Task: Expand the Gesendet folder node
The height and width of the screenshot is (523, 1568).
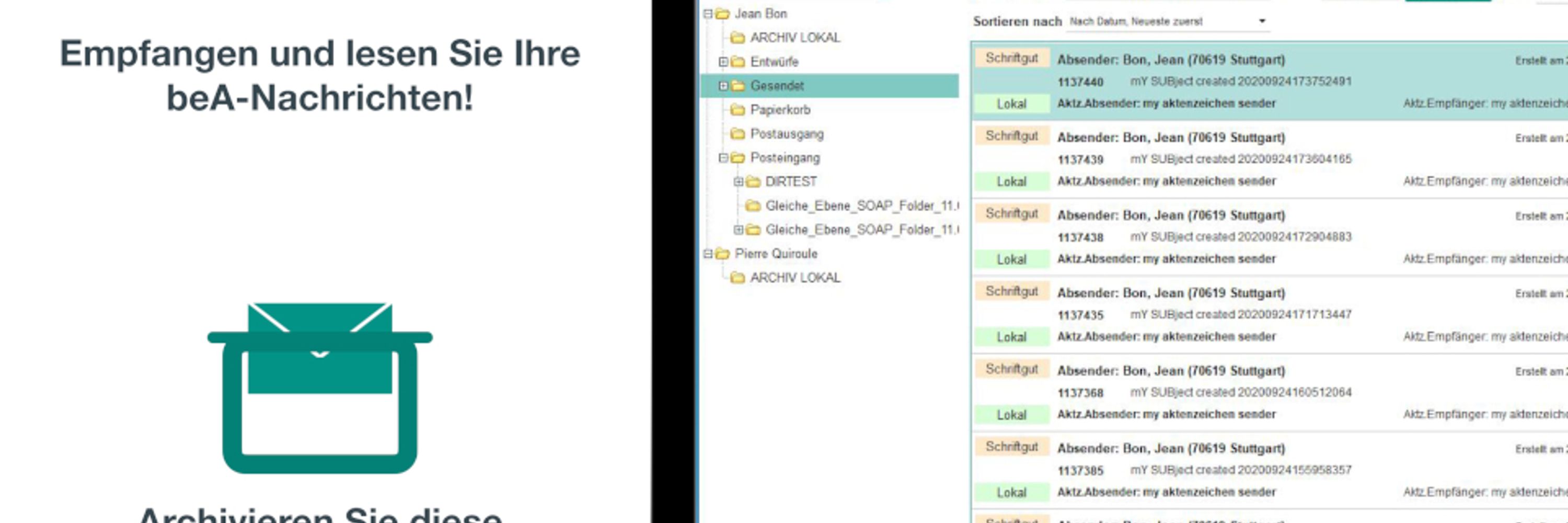Action: click(x=722, y=86)
